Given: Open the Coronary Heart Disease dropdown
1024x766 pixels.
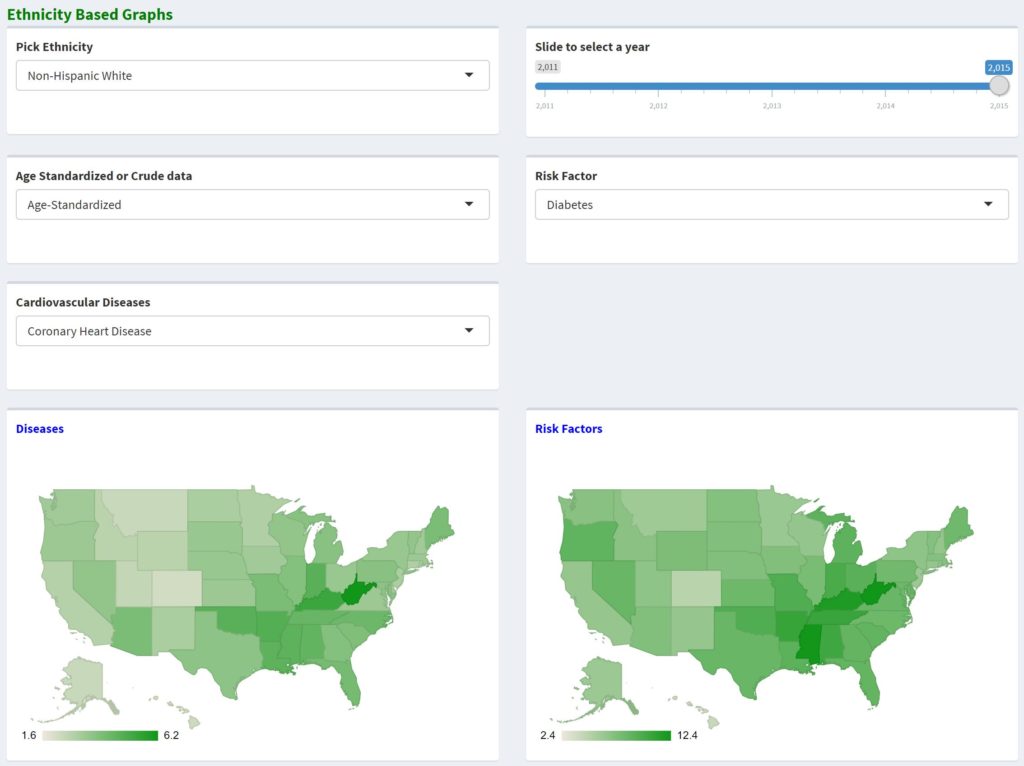Looking at the screenshot, I should 252,331.
